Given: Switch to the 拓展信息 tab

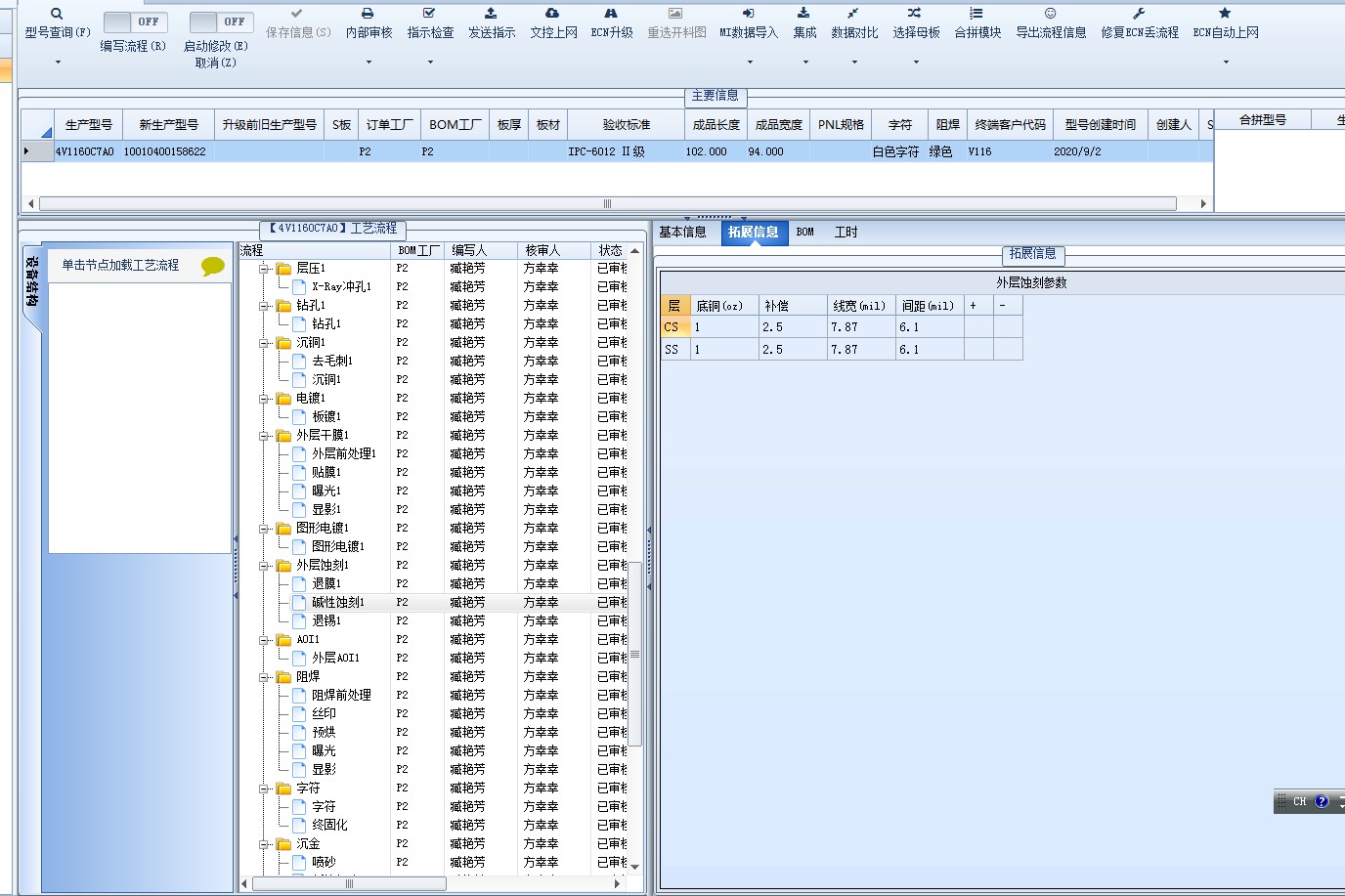Looking at the screenshot, I should [754, 233].
